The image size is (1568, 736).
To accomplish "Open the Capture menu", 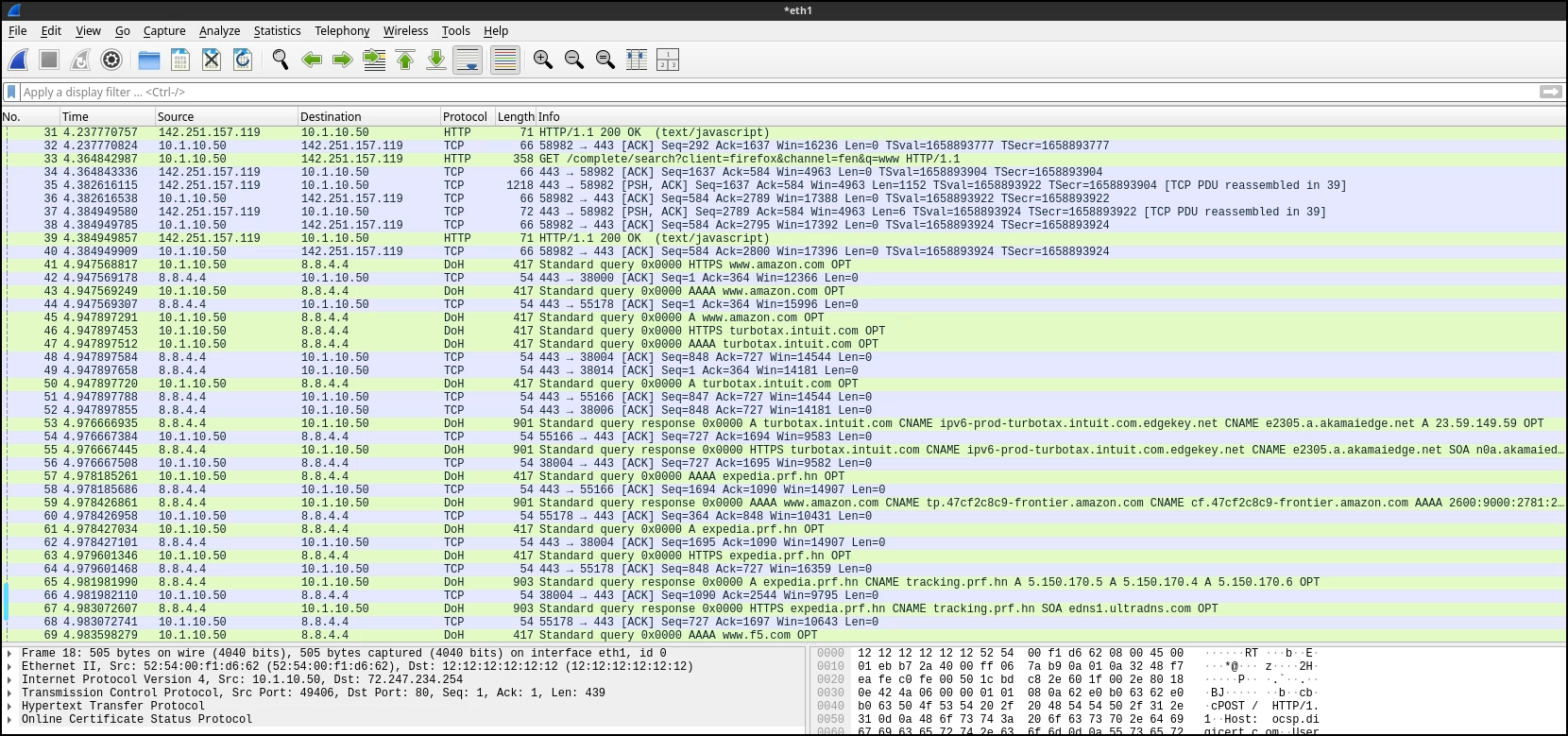I will (x=164, y=30).
